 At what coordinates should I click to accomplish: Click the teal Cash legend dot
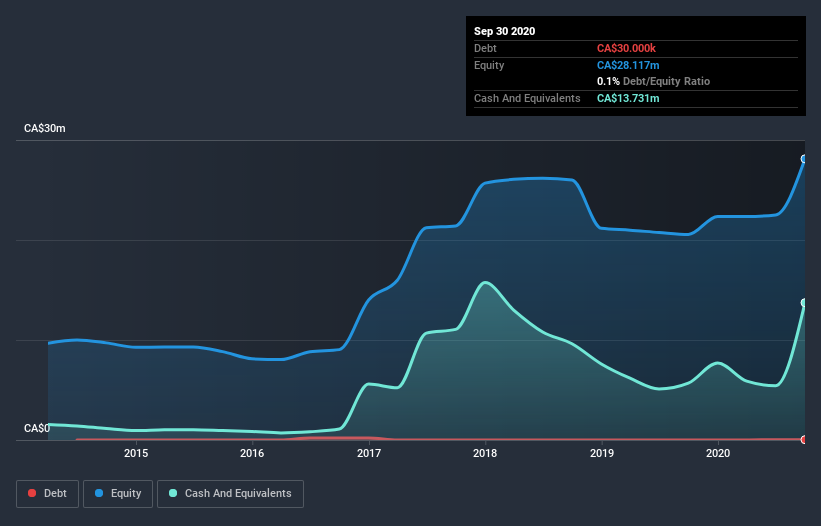pyautogui.click(x=173, y=493)
